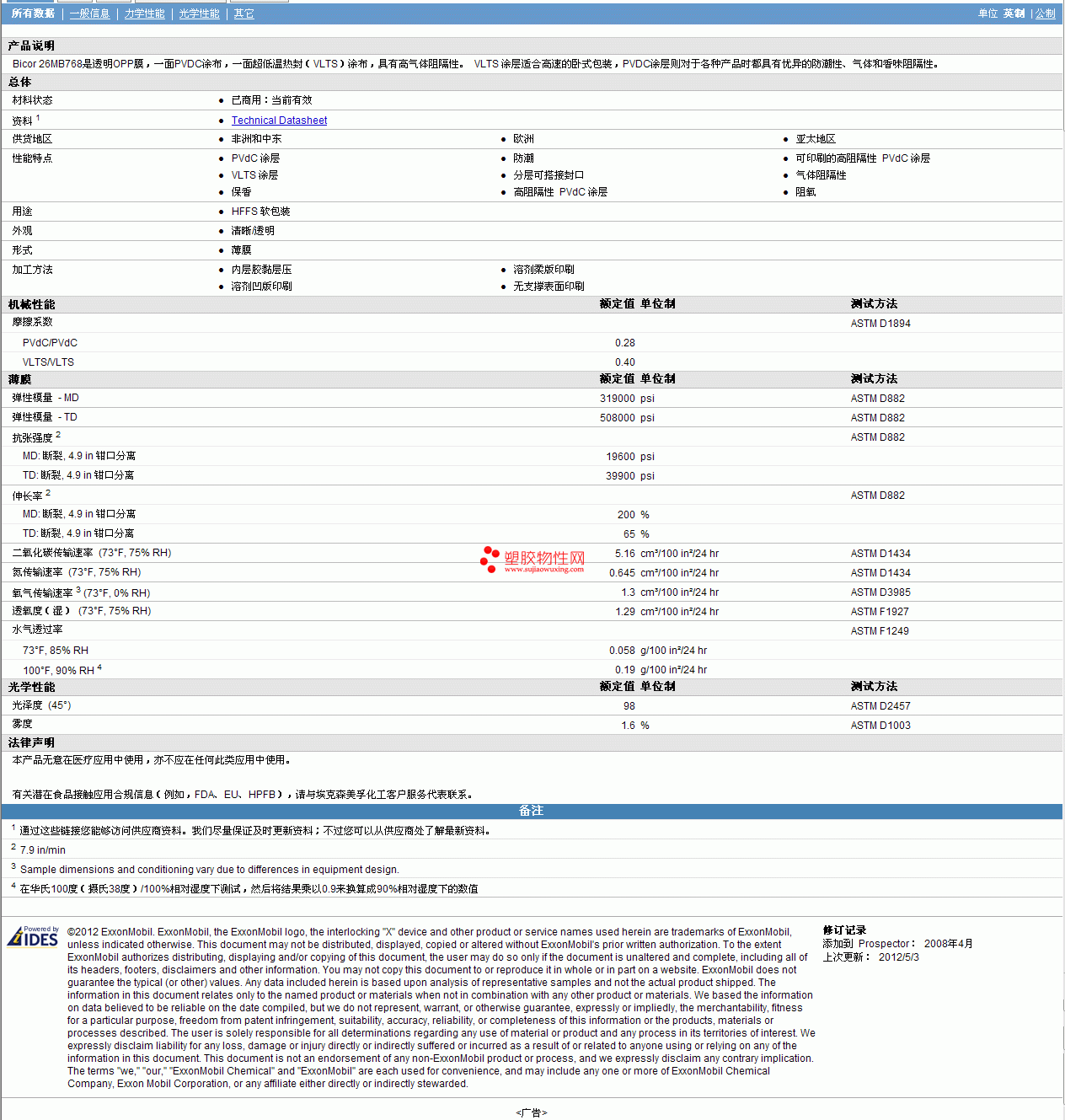Jump to the 光学性能 section
The image size is (1065, 1120).
point(199,13)
